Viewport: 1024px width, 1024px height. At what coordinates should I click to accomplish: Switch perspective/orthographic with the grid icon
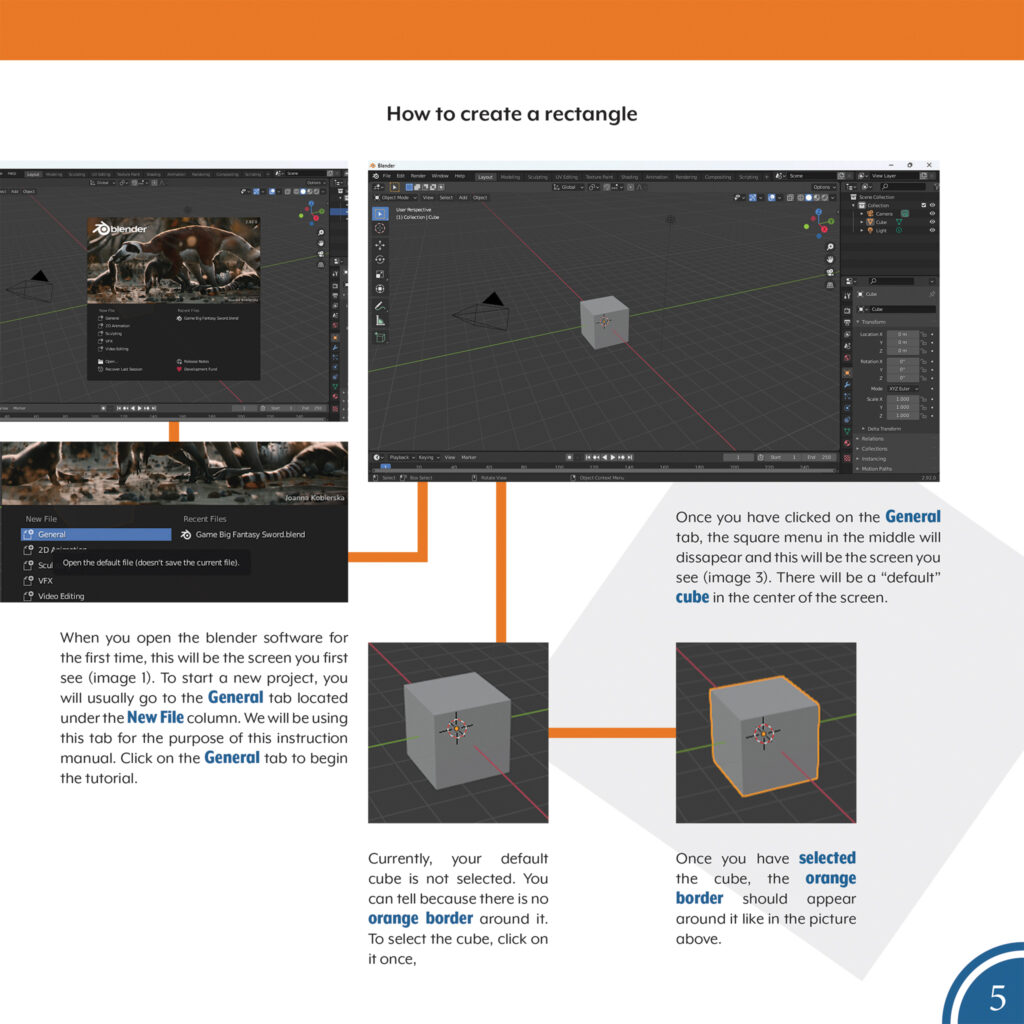830,285
